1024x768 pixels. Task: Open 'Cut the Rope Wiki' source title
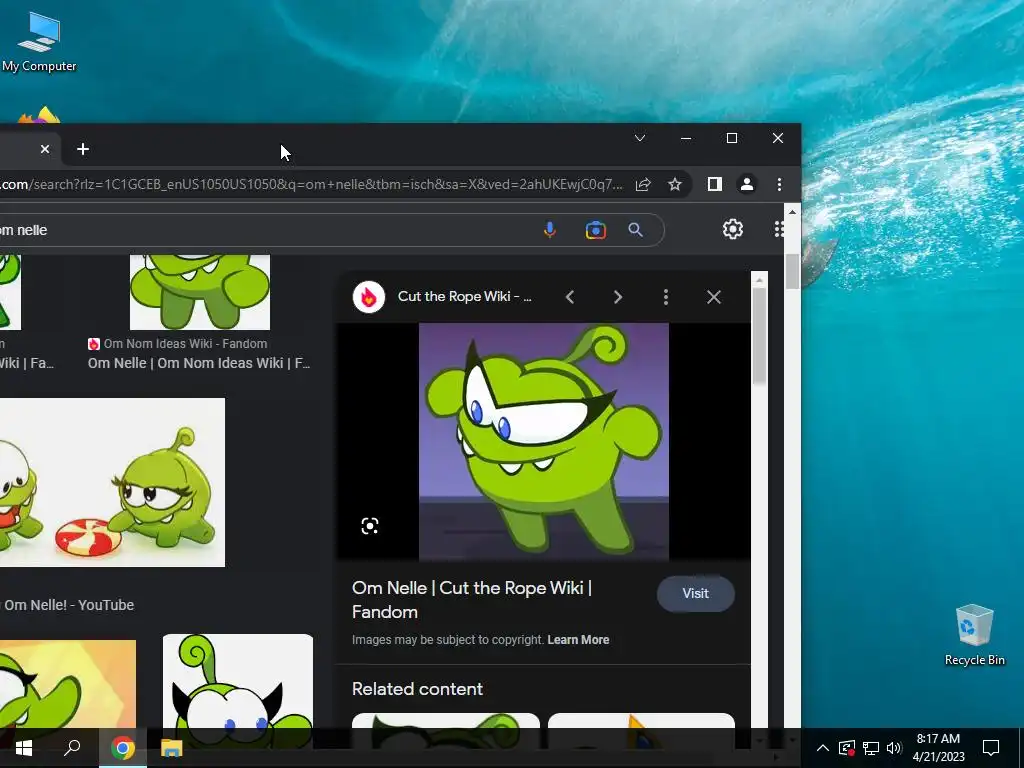tap(464, 296)
